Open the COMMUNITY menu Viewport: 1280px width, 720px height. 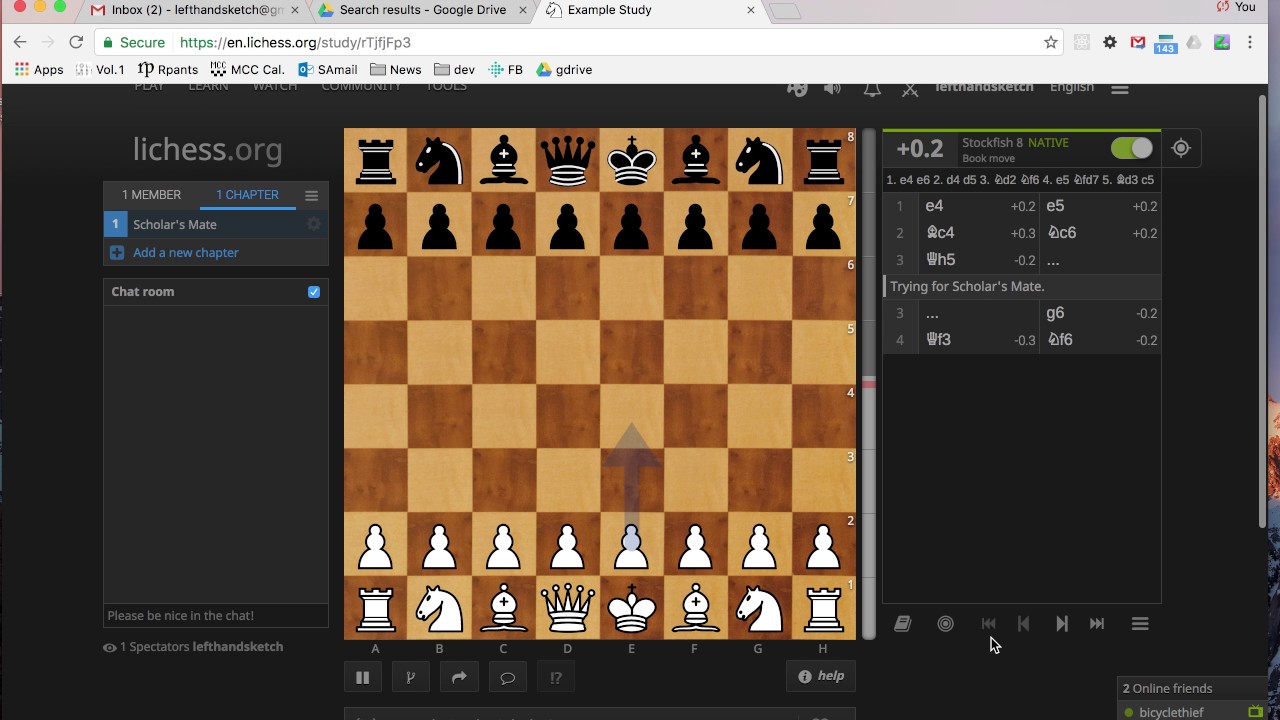point(361,88)
